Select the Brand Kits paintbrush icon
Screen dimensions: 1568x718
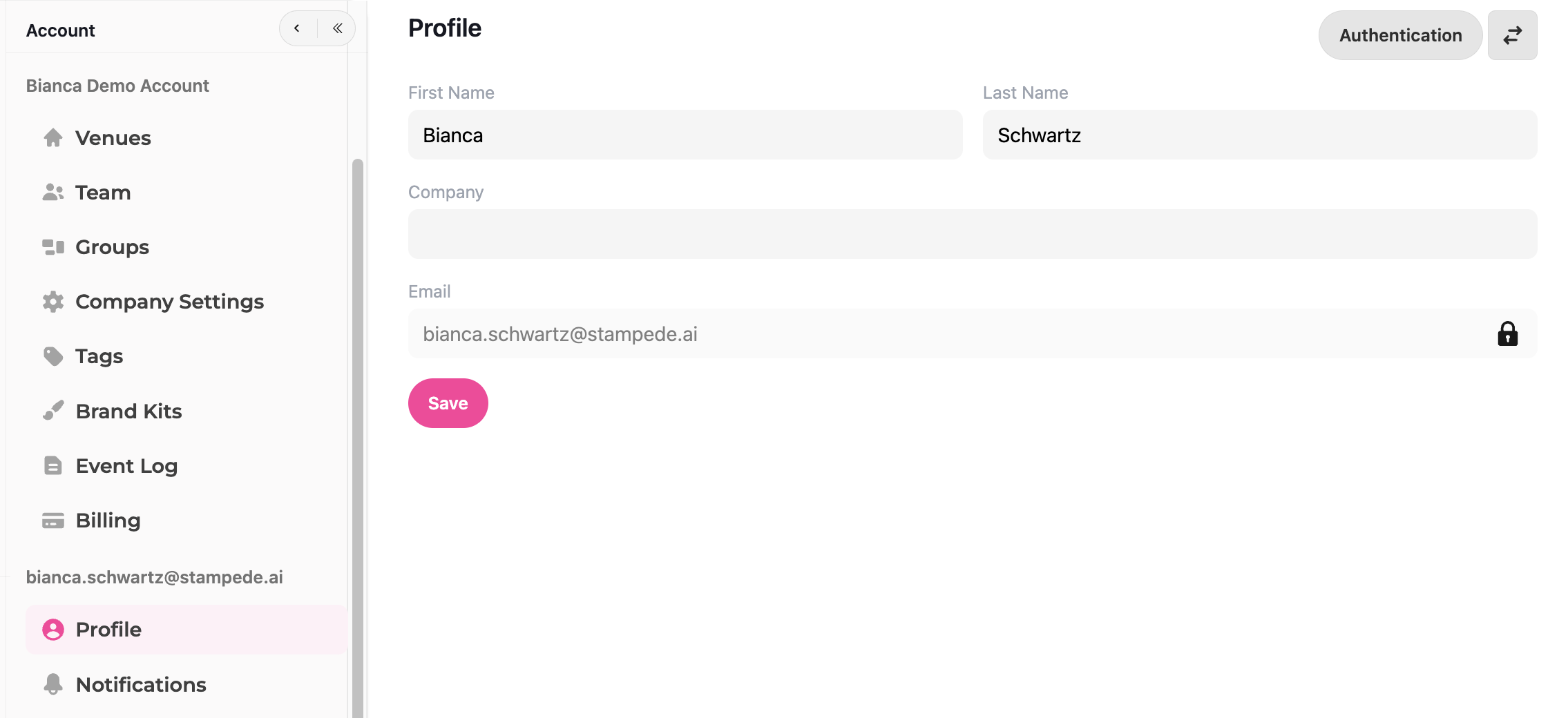coord(53,411)
